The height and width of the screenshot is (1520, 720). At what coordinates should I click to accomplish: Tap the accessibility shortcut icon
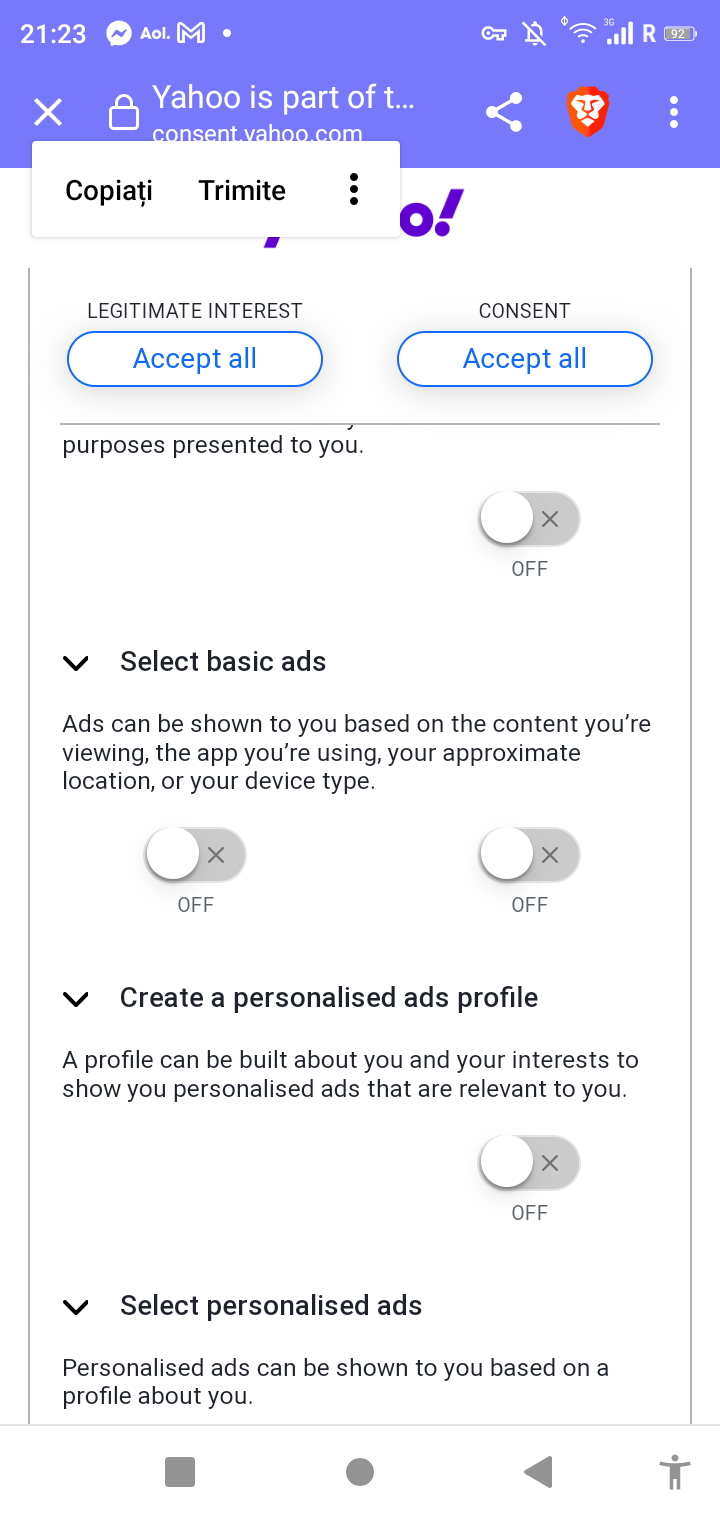click(x=675, y=1472)
